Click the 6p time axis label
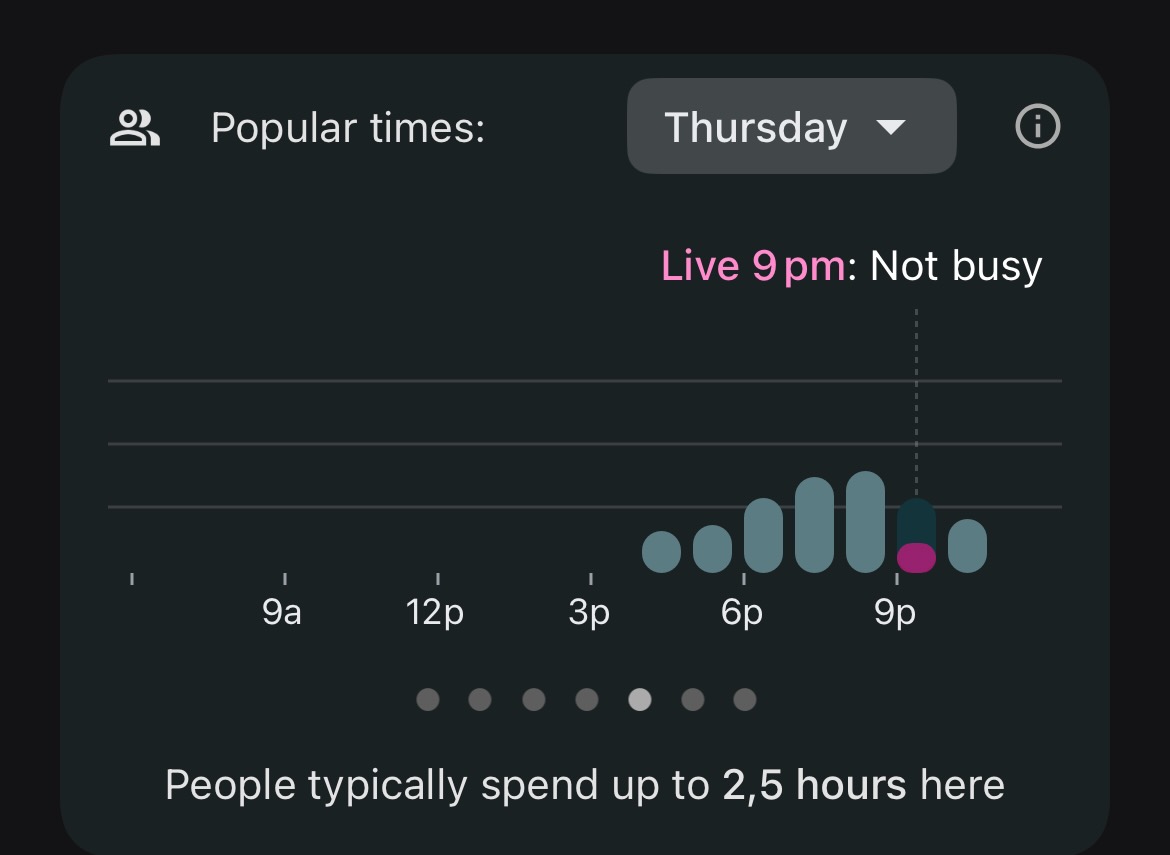The width and height of the screenshot is (1170, 855). click(741, 612)
